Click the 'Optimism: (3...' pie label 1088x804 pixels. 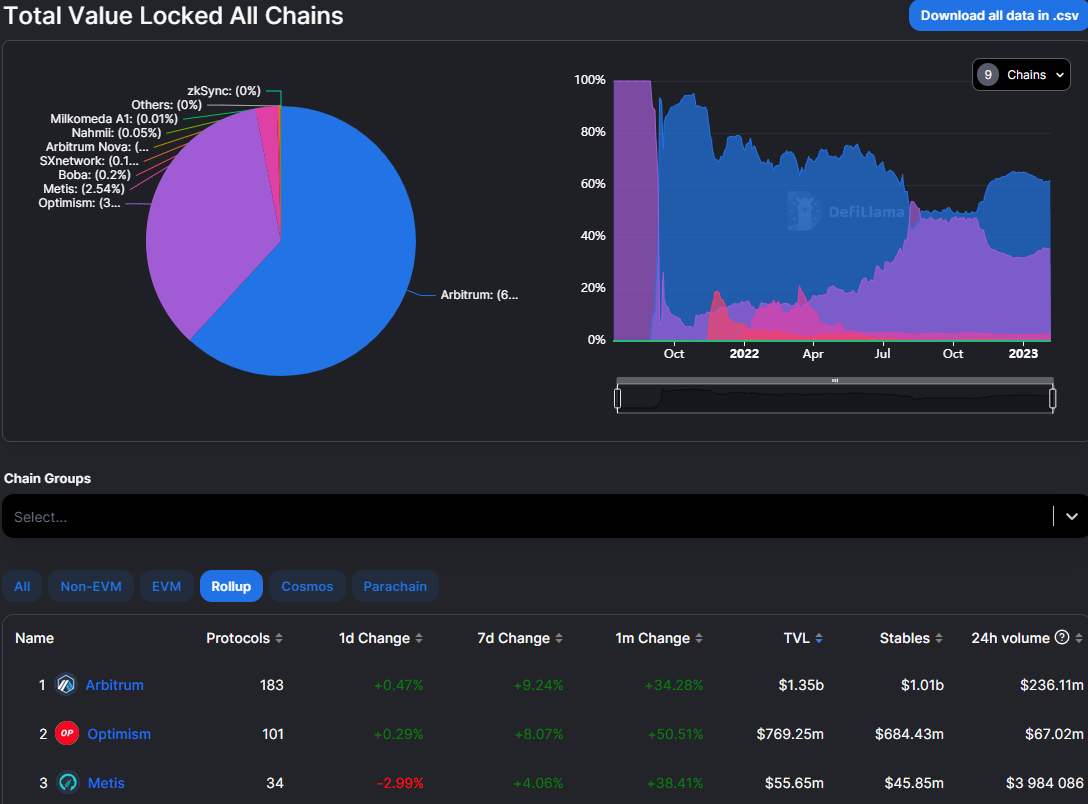tap(80, 203)
